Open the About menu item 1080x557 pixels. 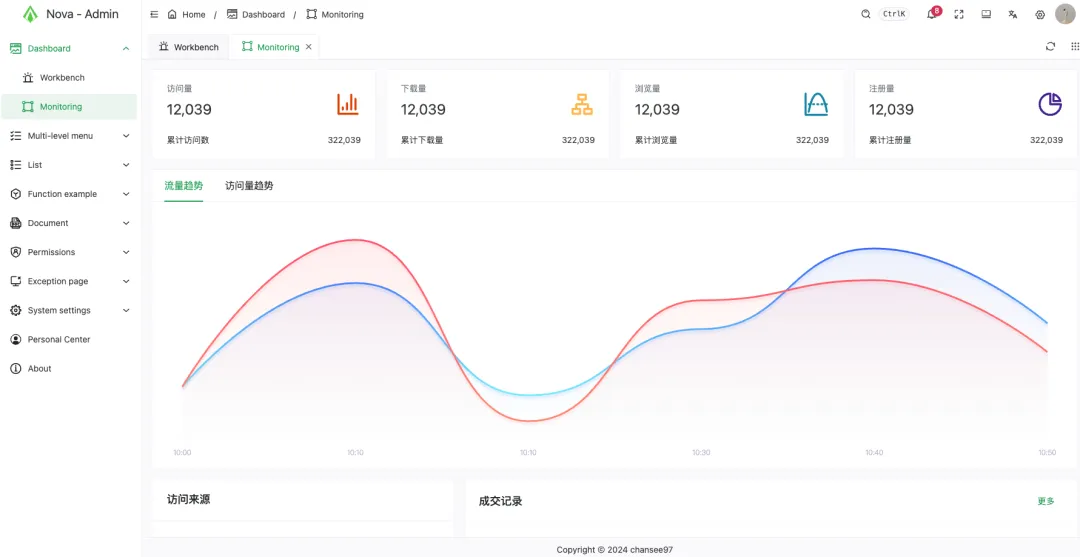point(69,368)
